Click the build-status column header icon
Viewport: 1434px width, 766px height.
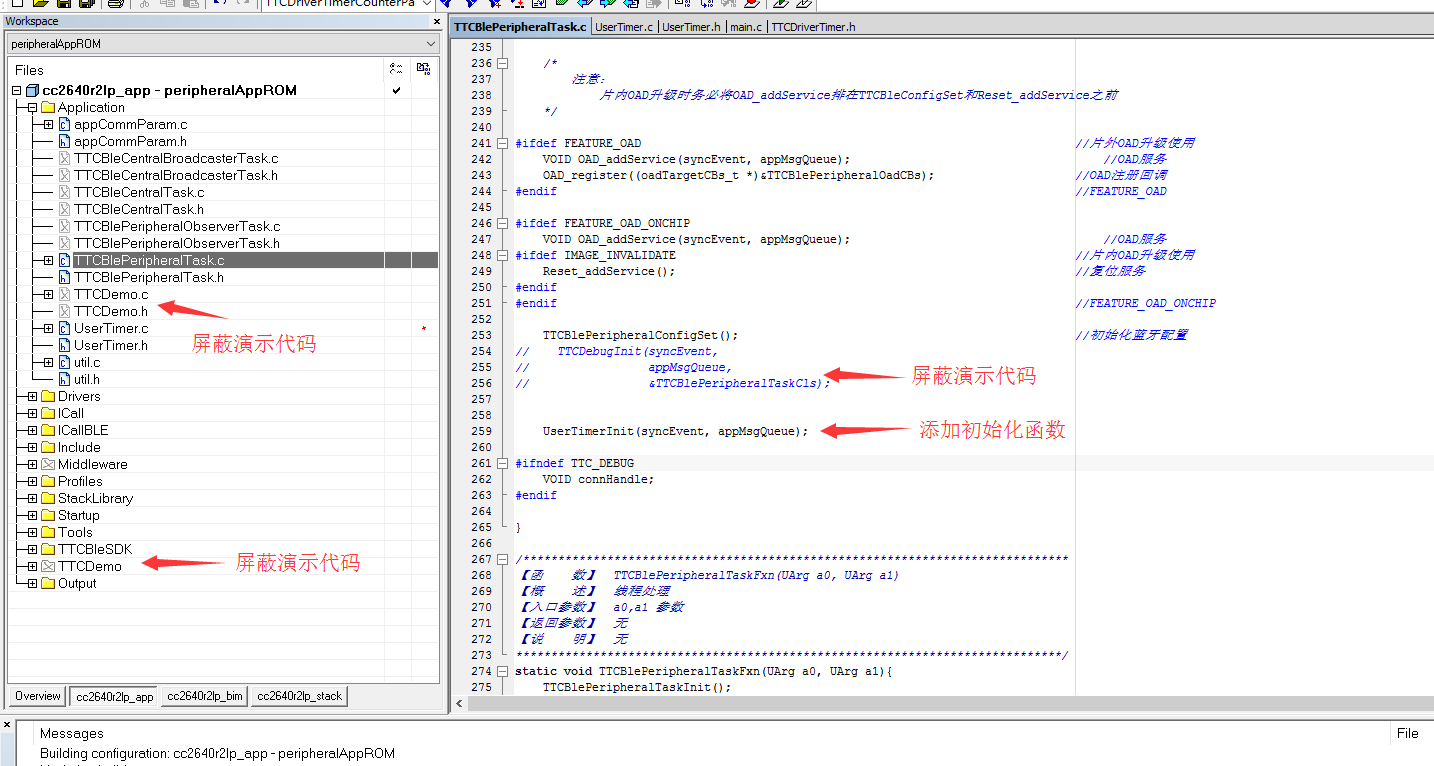coord(396,69)
